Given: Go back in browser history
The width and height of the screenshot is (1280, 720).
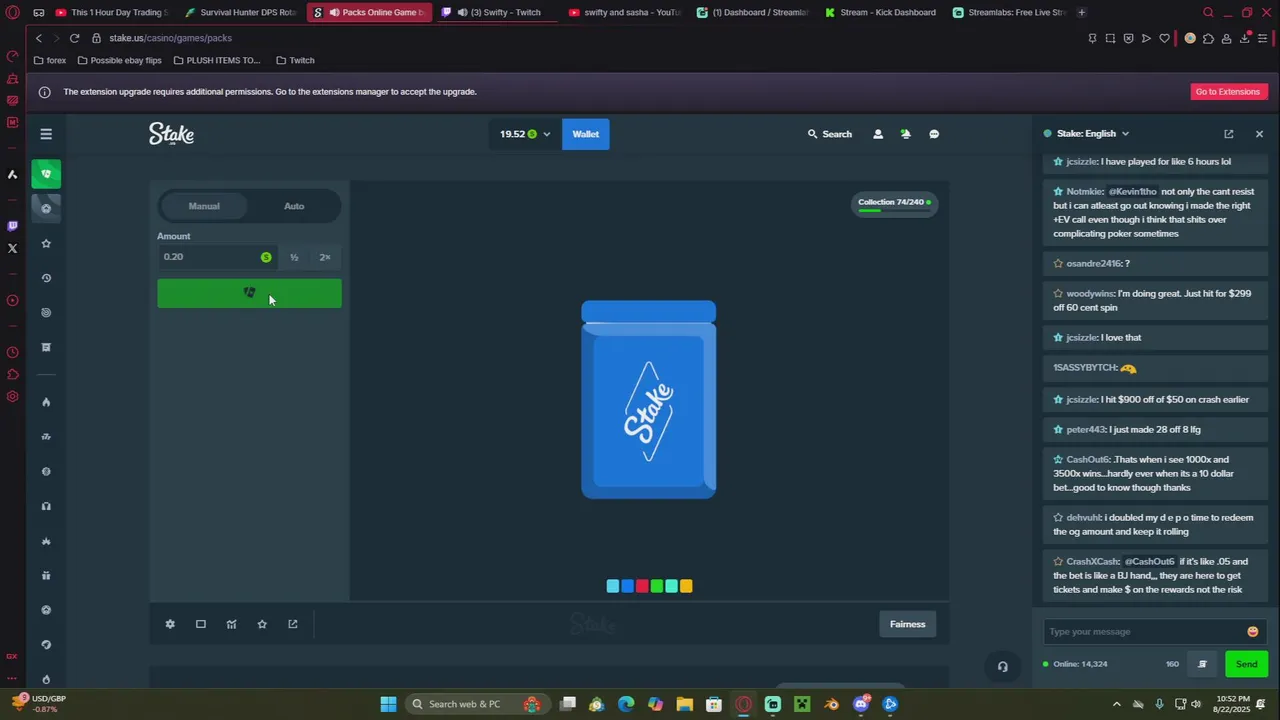Looking at the screenshot, I should pos(38,38).
